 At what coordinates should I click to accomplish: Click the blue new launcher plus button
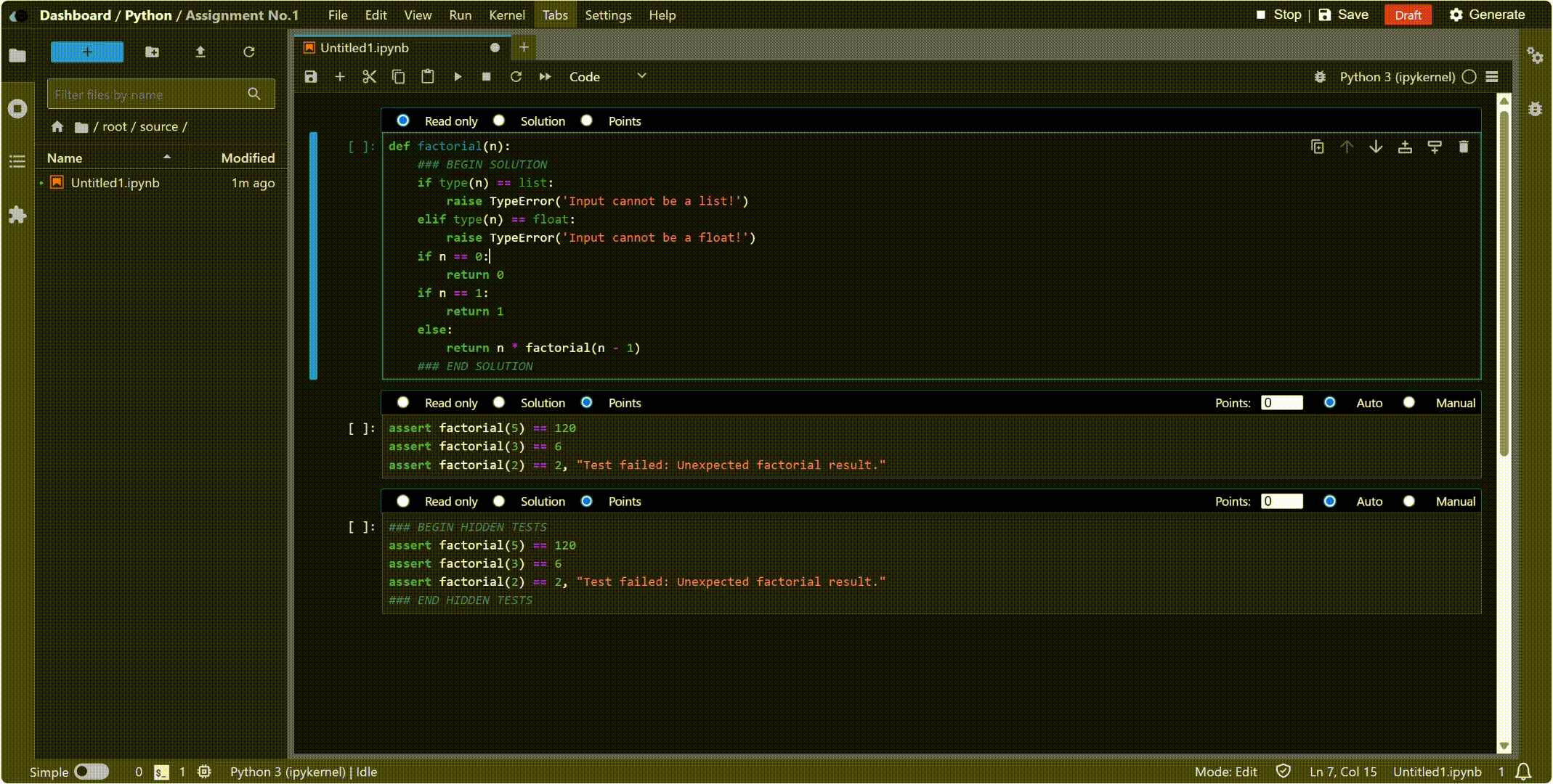87,52
